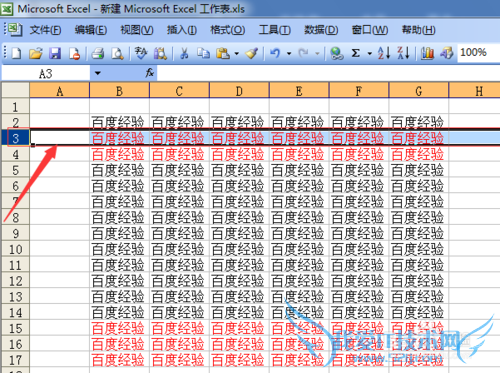The width and height of the screenshot is (500, 373).
Task: Open Print Preview
Action: pyautogui.click(x=117, y=53)
